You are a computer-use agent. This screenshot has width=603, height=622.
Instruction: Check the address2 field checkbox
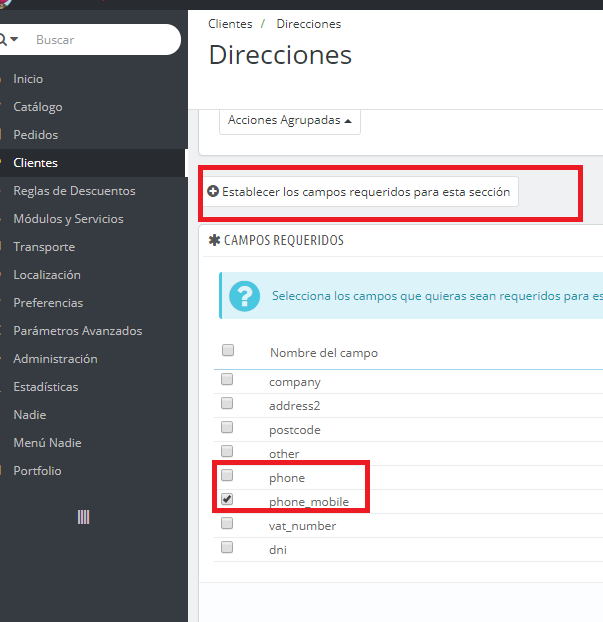pyautogui.click(x=227, y=403)
